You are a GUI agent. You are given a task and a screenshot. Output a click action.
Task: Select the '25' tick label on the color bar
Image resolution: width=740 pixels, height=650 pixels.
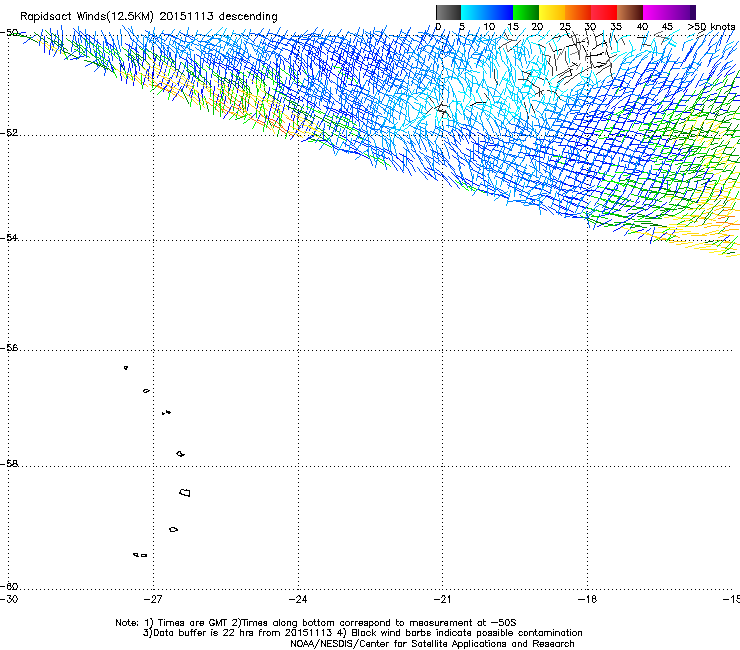point(565,27)
